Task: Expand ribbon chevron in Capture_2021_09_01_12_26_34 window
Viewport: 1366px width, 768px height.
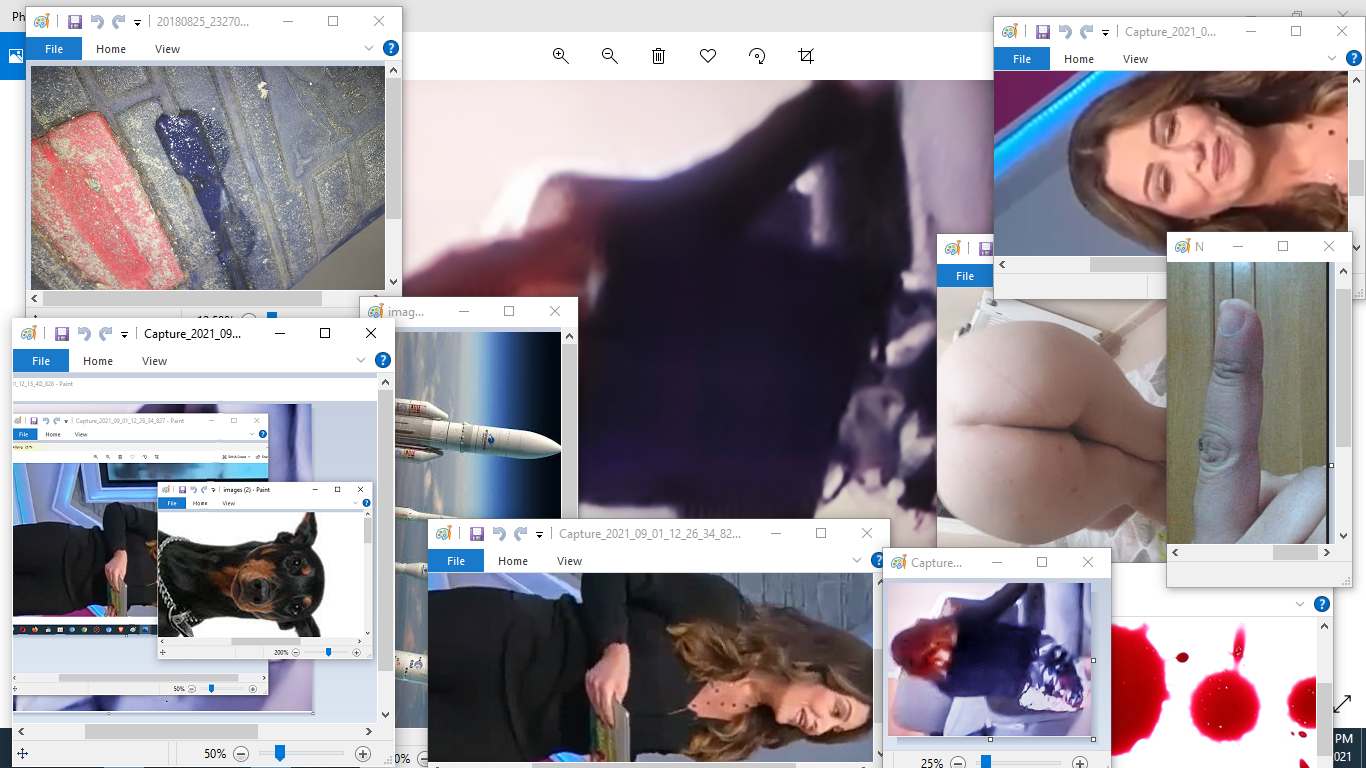Action: (857, 561)
